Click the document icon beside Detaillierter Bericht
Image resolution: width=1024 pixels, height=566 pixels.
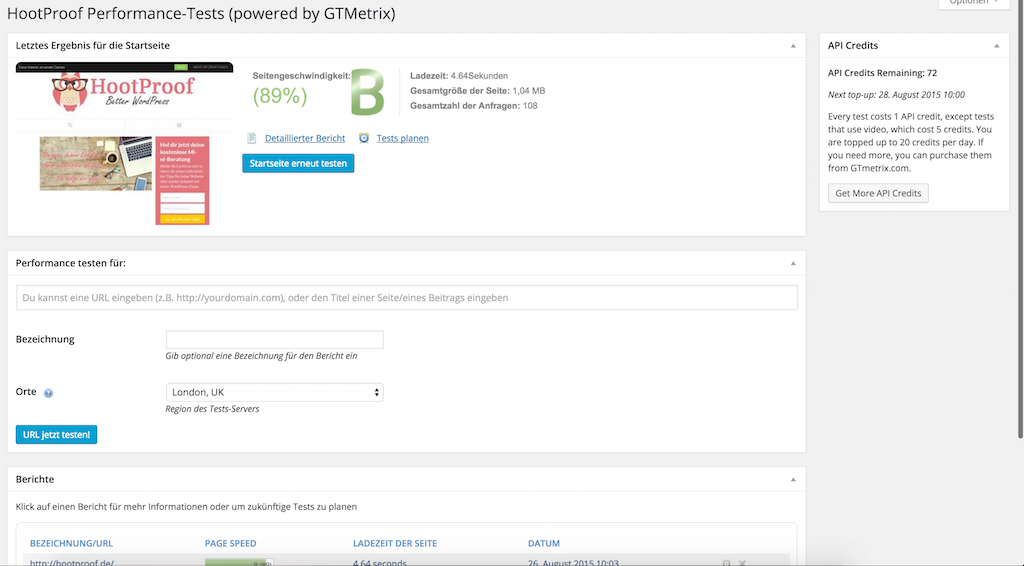(x=251, y=138)
